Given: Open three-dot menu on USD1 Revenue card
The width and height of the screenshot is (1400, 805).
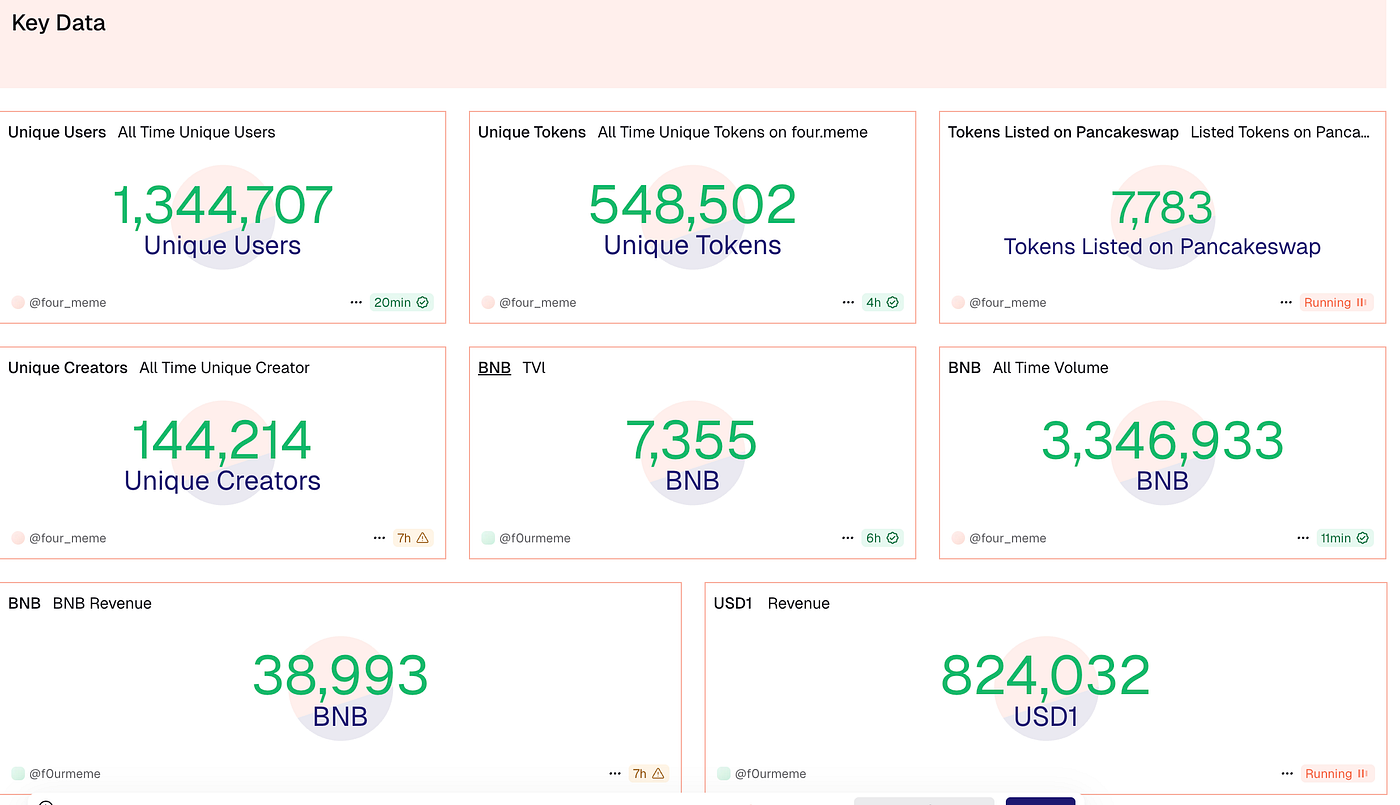Looking at the screenshot, I should [1286, 774].
